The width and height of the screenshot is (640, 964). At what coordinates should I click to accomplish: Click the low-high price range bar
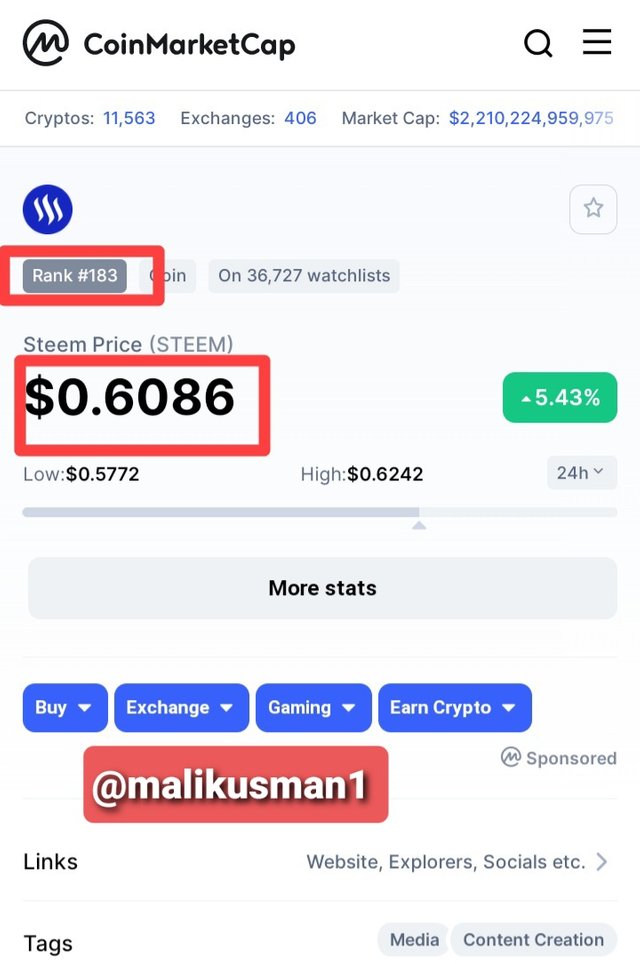(x=320, y=512)
